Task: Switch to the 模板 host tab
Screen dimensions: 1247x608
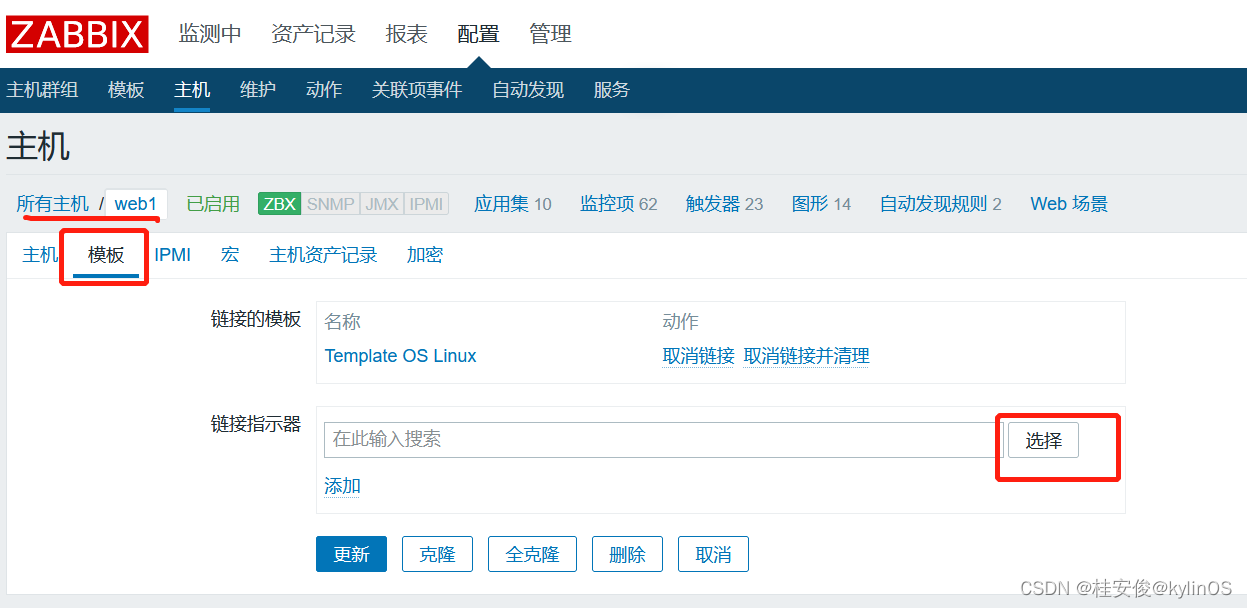Action: pyautogui.click(x=106, y=255)
